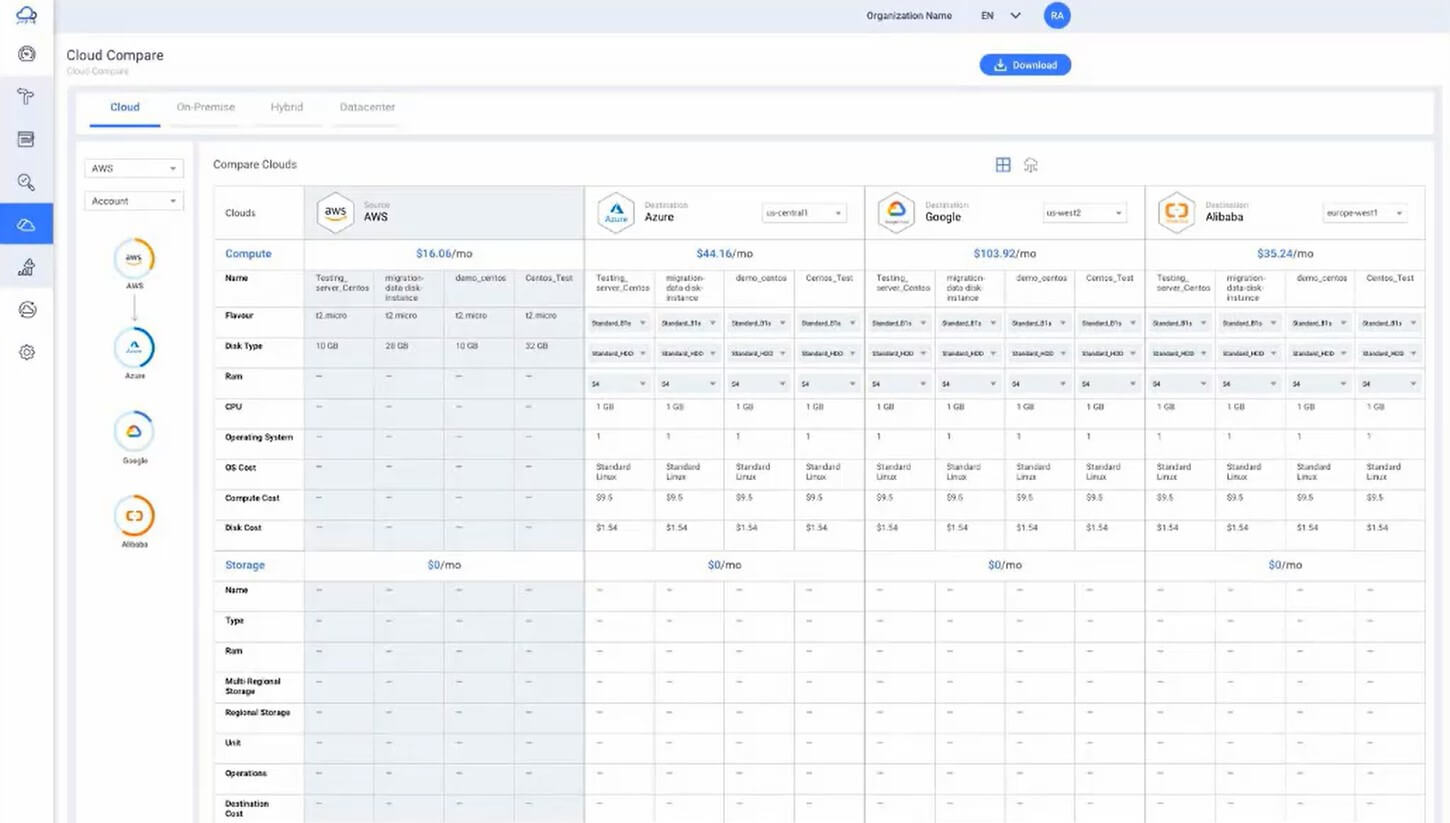Image resolution: width=1450 pixels, height=823 pixels.
Task: Open the hammer tool sidebar icon
Action: coord(27,96)
